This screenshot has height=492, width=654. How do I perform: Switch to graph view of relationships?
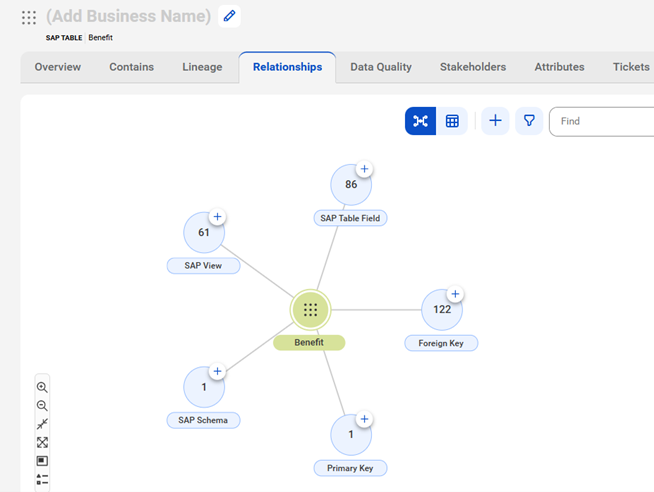420,121
